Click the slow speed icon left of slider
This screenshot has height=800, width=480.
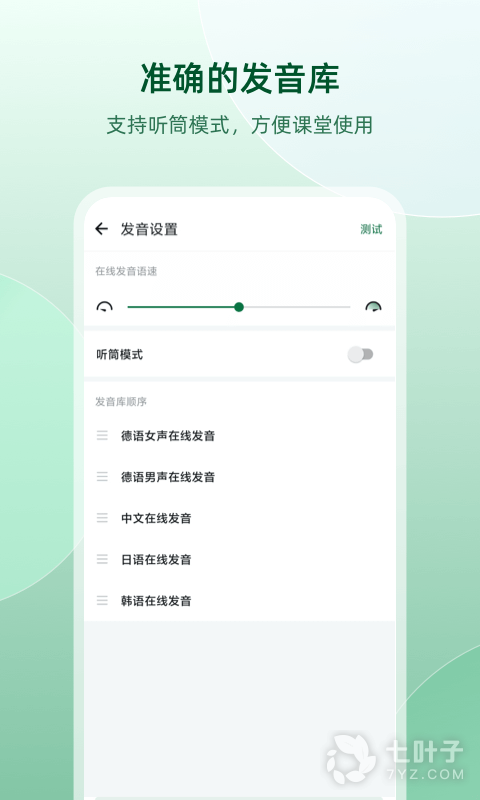click(x=105, y=306)
